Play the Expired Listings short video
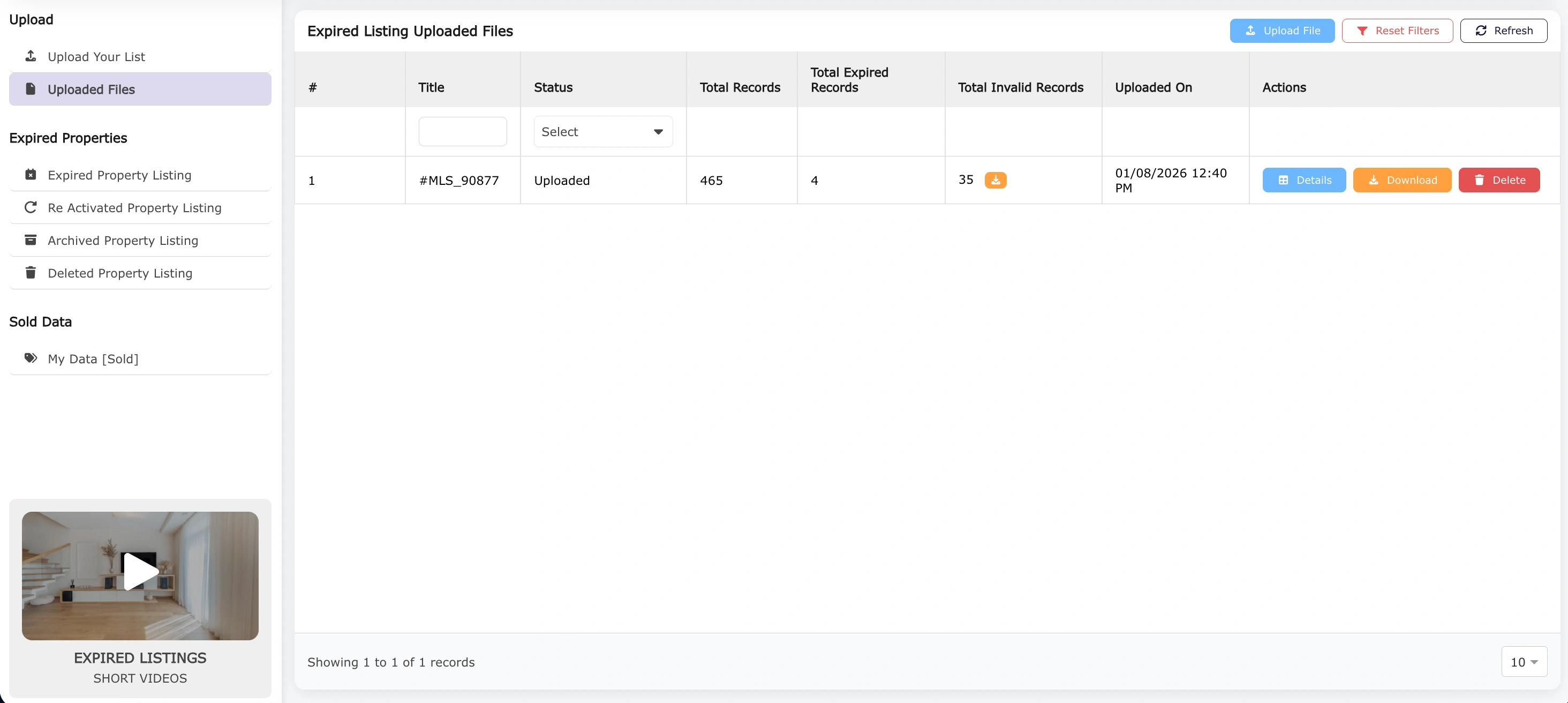Image resolution: width=1568 pixels, height=703 pixels. tap(140, 573)
